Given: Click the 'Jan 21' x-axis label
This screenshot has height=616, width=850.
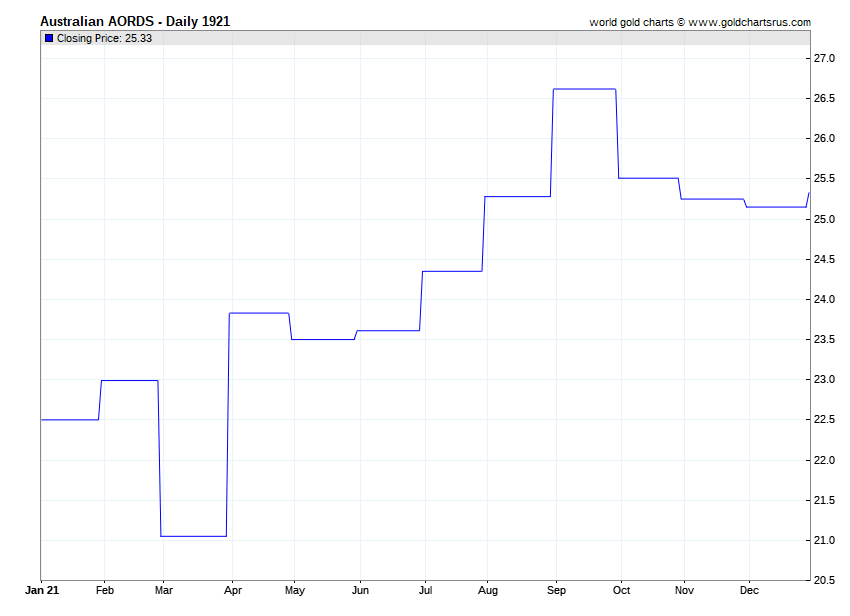Looking at the screenshot, I should click(42, 590).
